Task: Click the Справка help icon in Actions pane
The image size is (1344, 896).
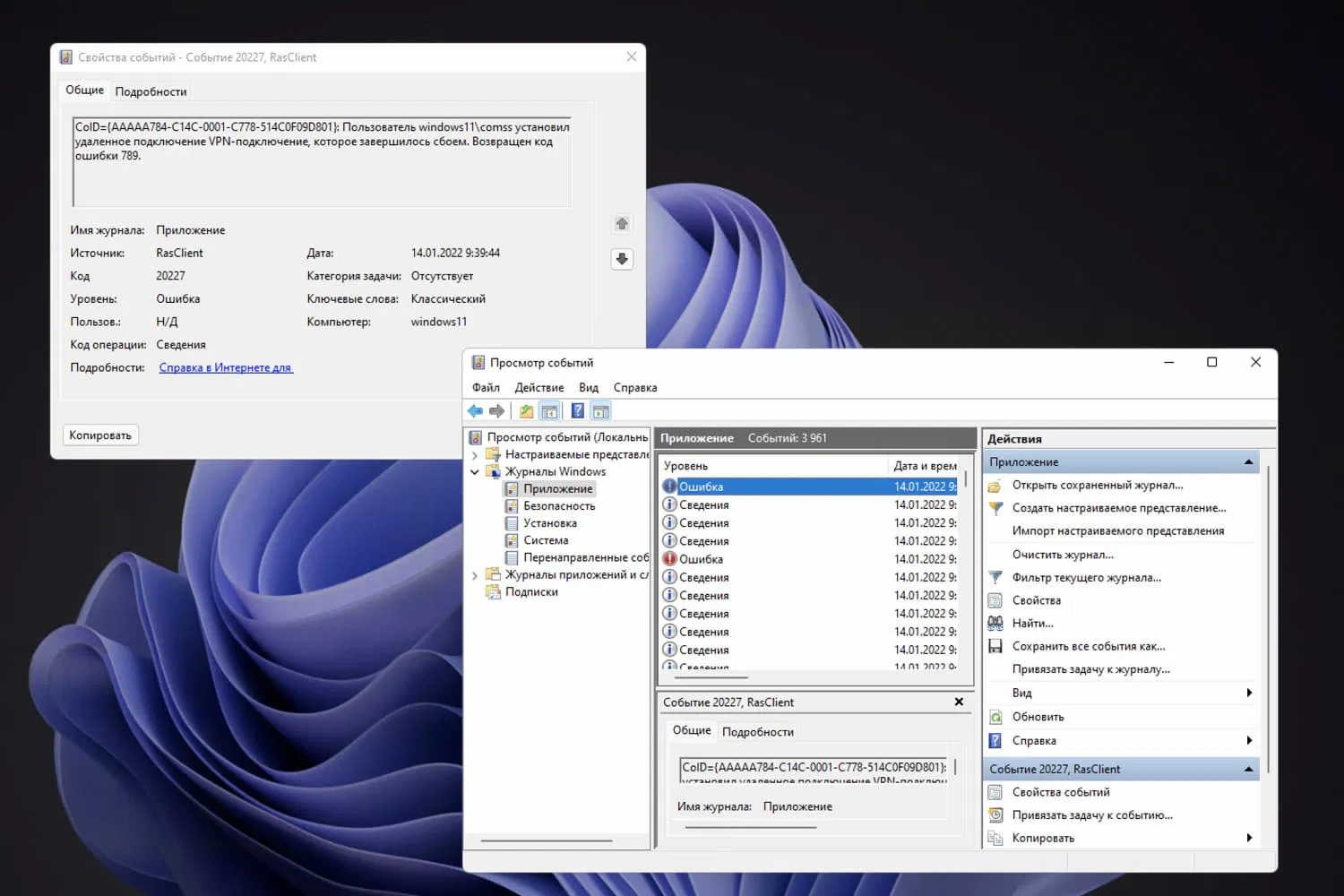Action: click(995, 741)
